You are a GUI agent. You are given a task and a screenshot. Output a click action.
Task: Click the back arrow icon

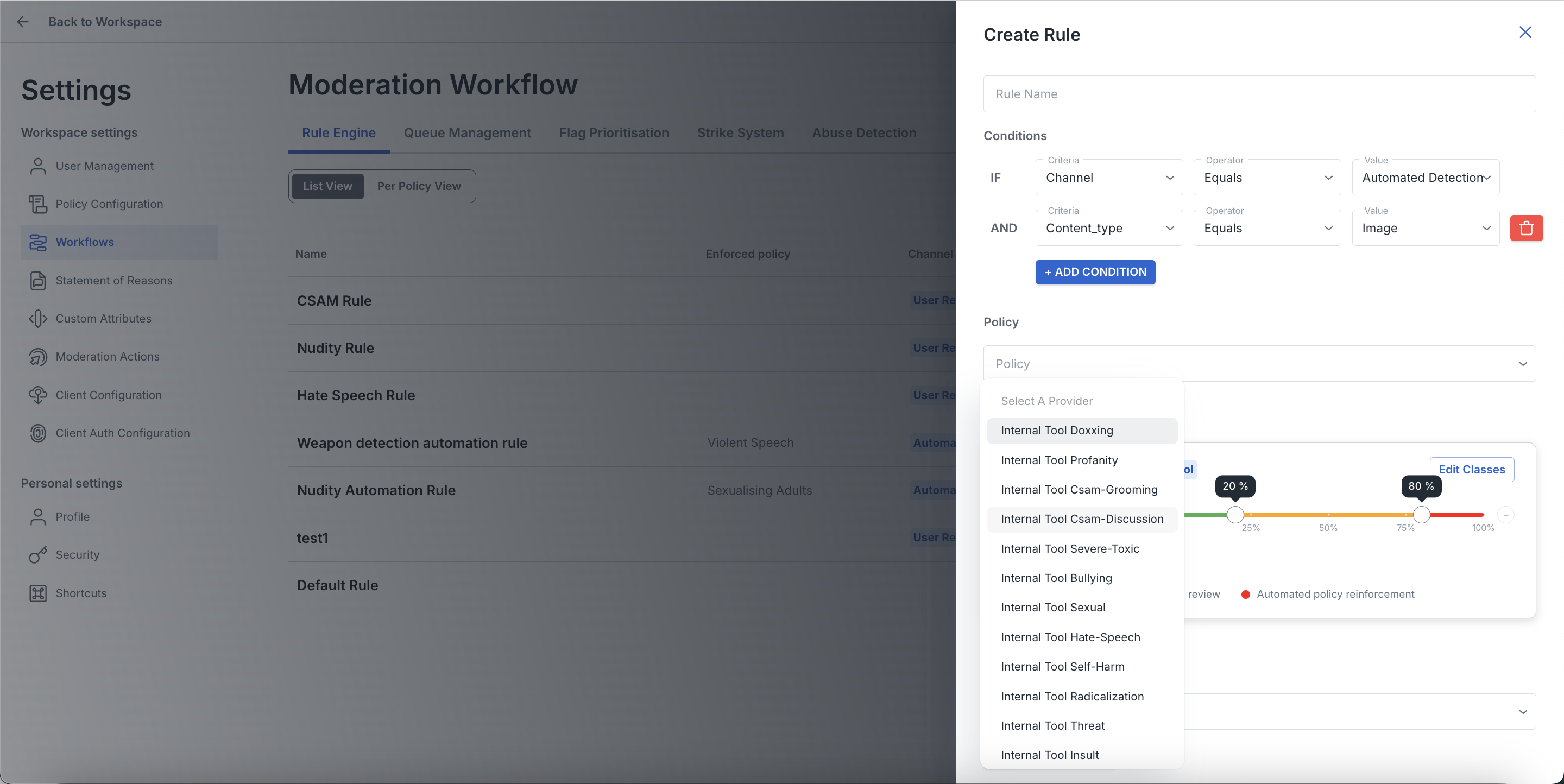click(x=22, y=22)
